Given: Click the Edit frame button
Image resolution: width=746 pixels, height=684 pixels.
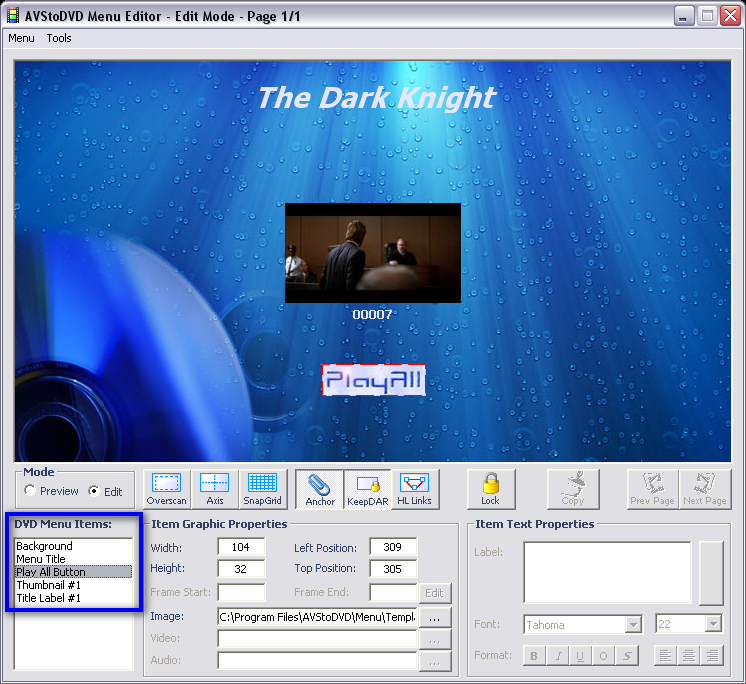Looking at the screenshot, I should pyautogui.click(x=434, y=593).
